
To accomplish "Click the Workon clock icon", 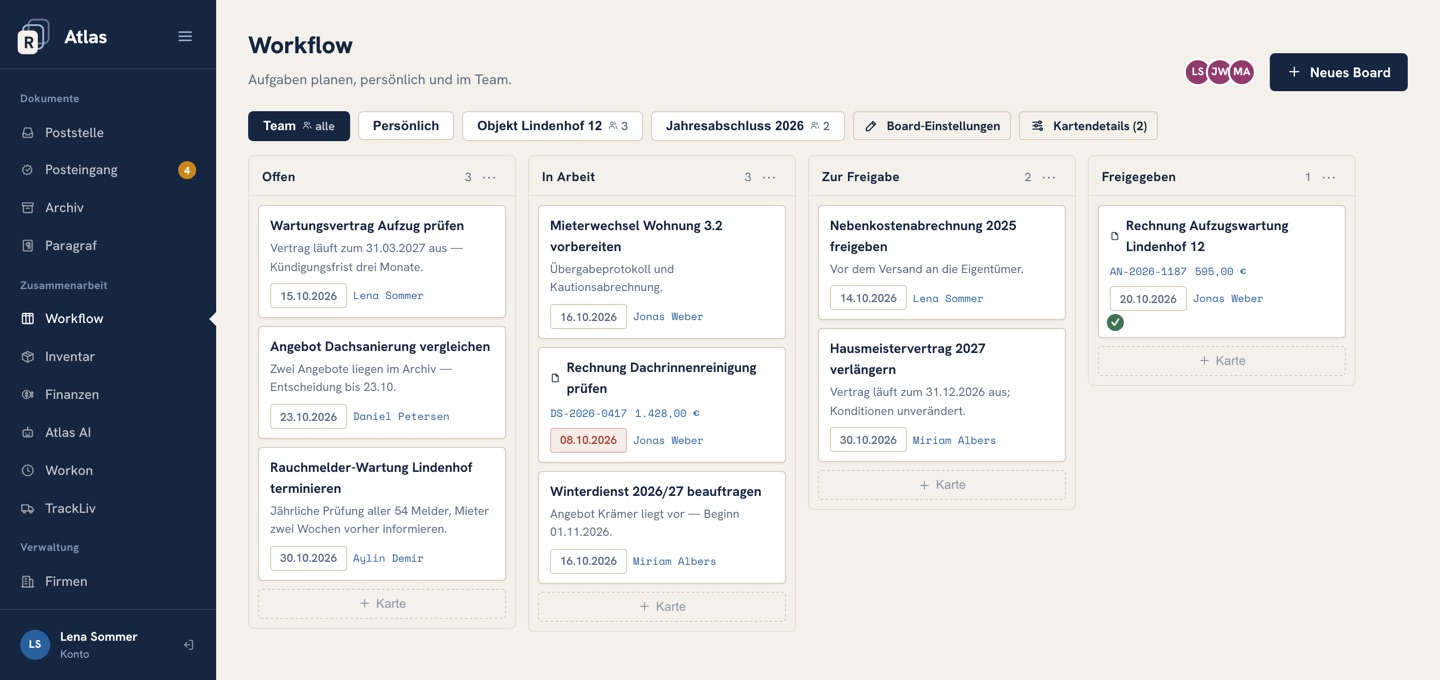I will click(x=28, y=471).
